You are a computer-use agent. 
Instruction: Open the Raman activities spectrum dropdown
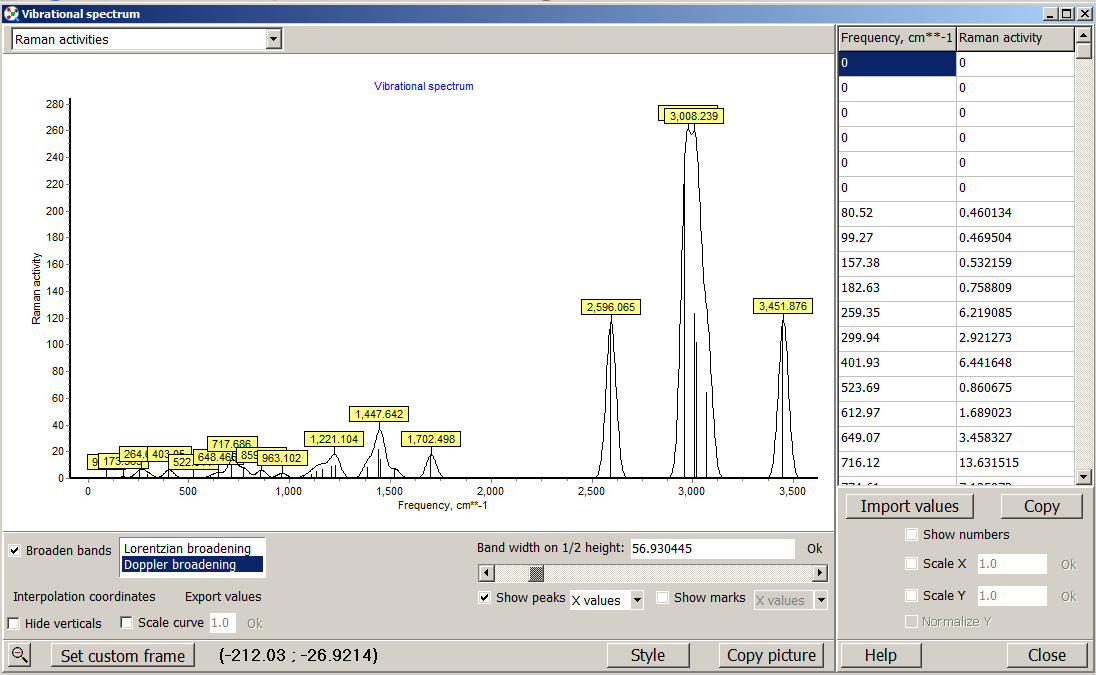coord(274,39)
